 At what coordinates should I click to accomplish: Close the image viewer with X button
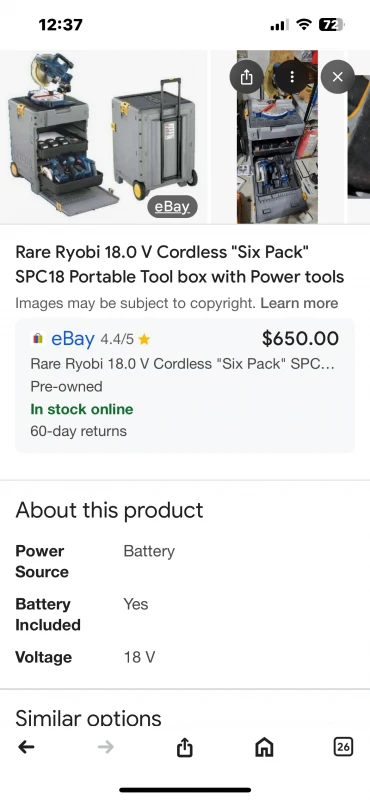pyautogui.click(x=337, y=77)
